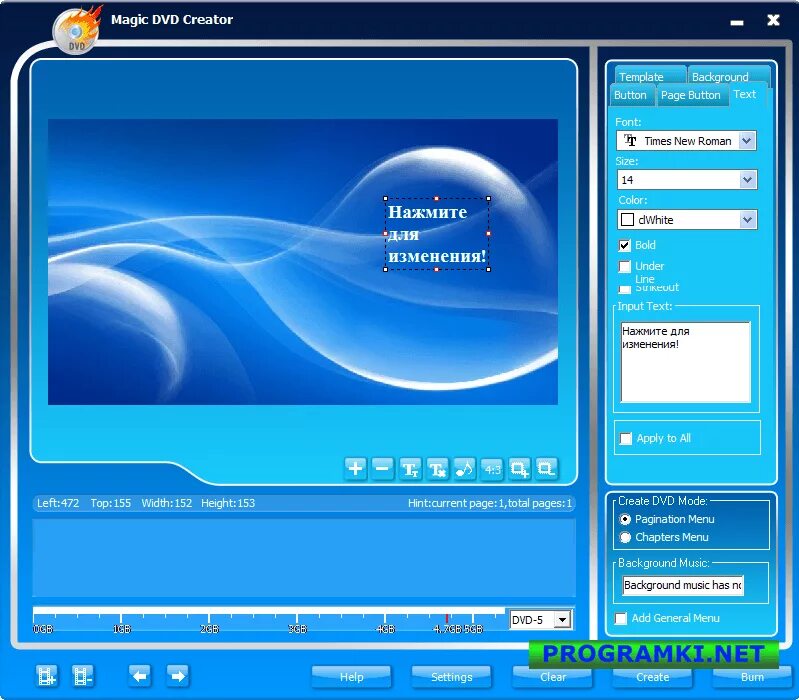
Task: Click the empty video list area
Action: [304, 557]
